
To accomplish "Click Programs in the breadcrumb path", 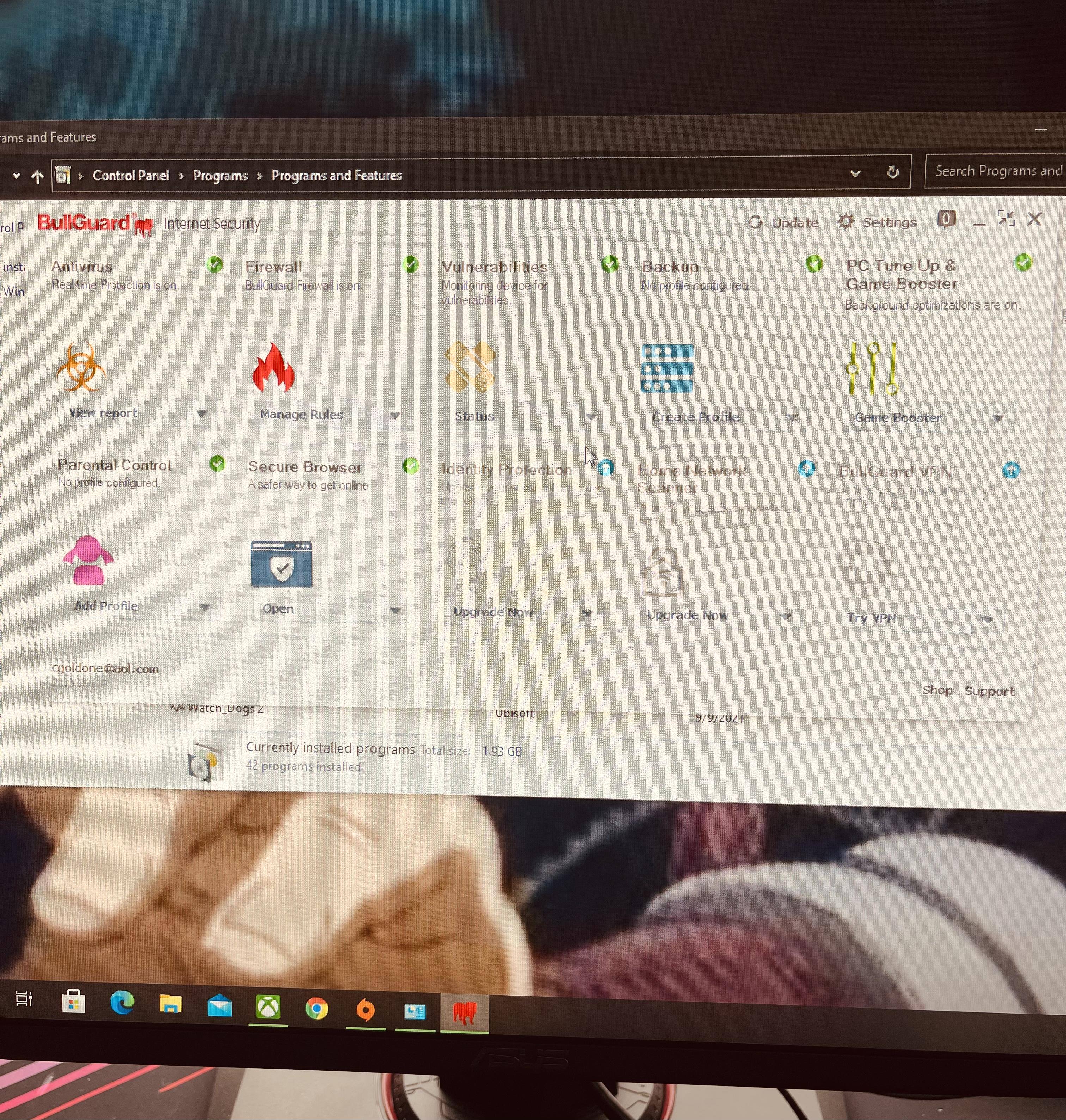I will click(x=220, y=176).
